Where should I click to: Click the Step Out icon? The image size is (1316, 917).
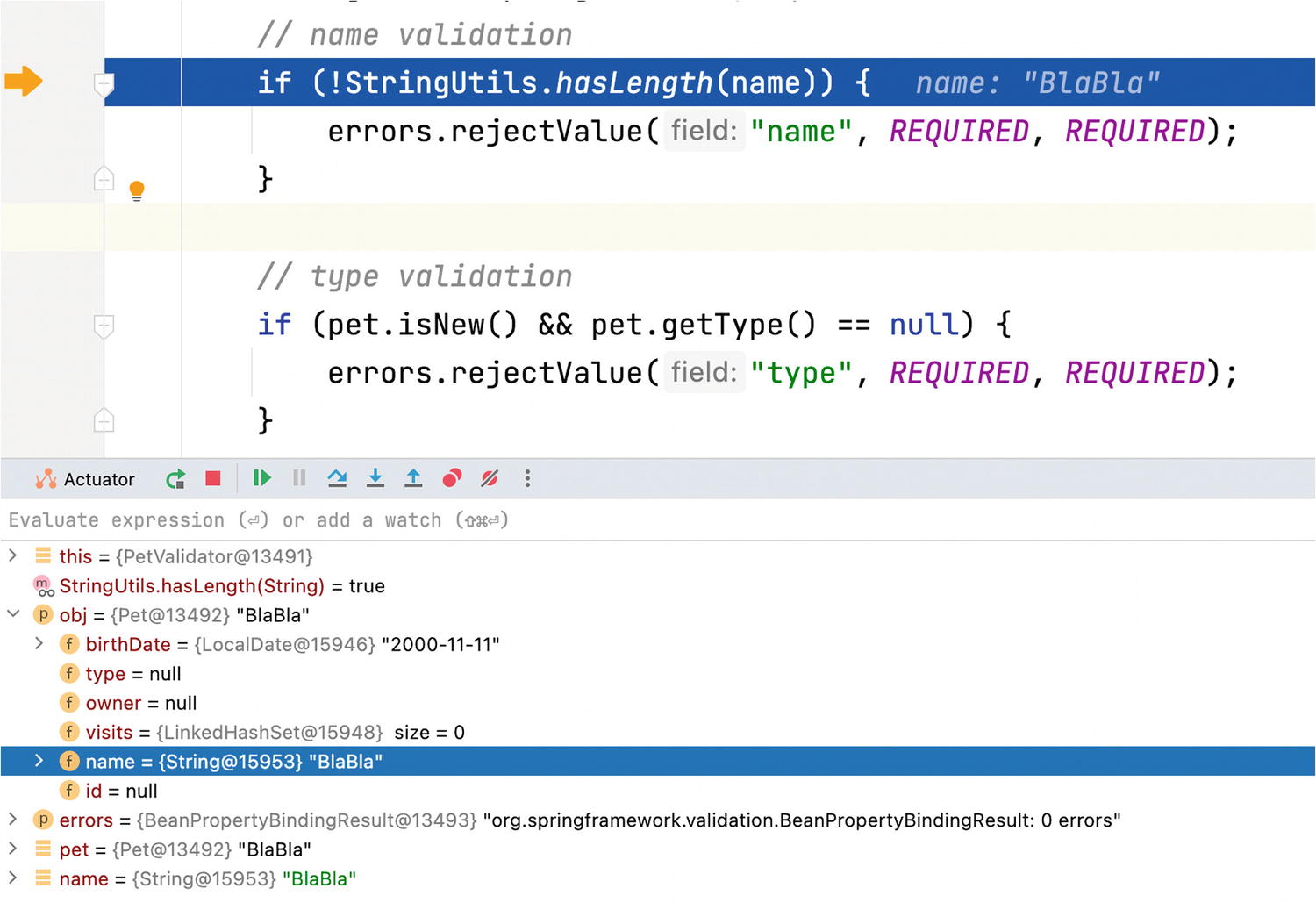(x=413, y=478)
